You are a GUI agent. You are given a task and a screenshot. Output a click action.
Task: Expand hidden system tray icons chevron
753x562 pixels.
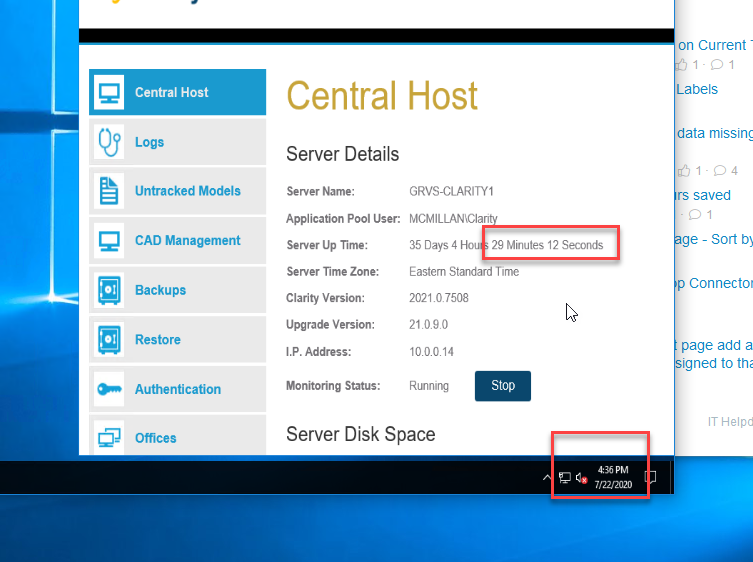coord(547,478)
